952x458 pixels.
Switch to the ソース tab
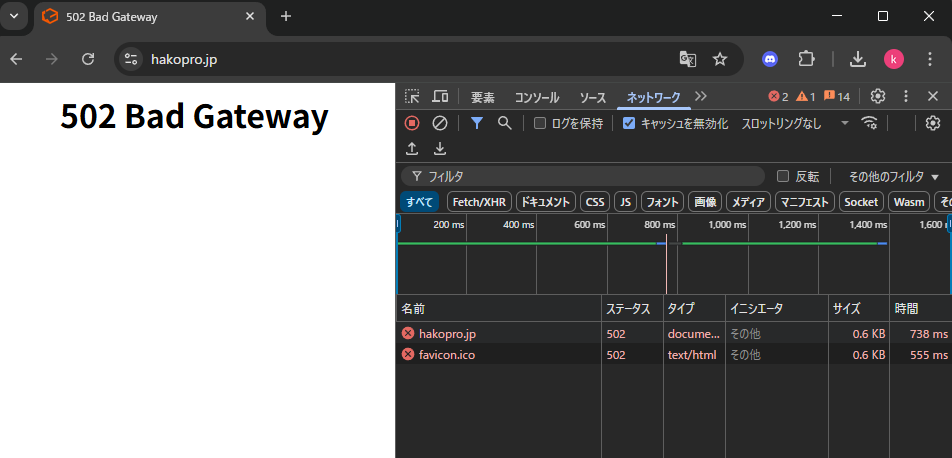coord(593,97)
